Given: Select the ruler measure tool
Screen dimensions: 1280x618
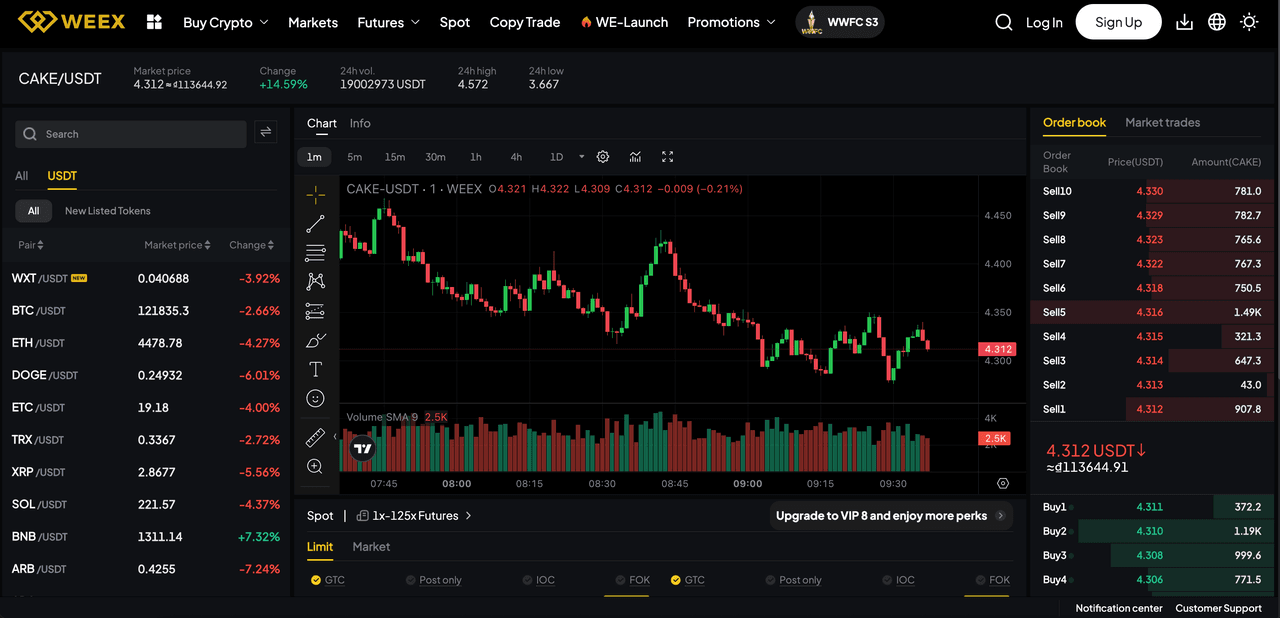Looking at the screenshot, I should [315, 436].
